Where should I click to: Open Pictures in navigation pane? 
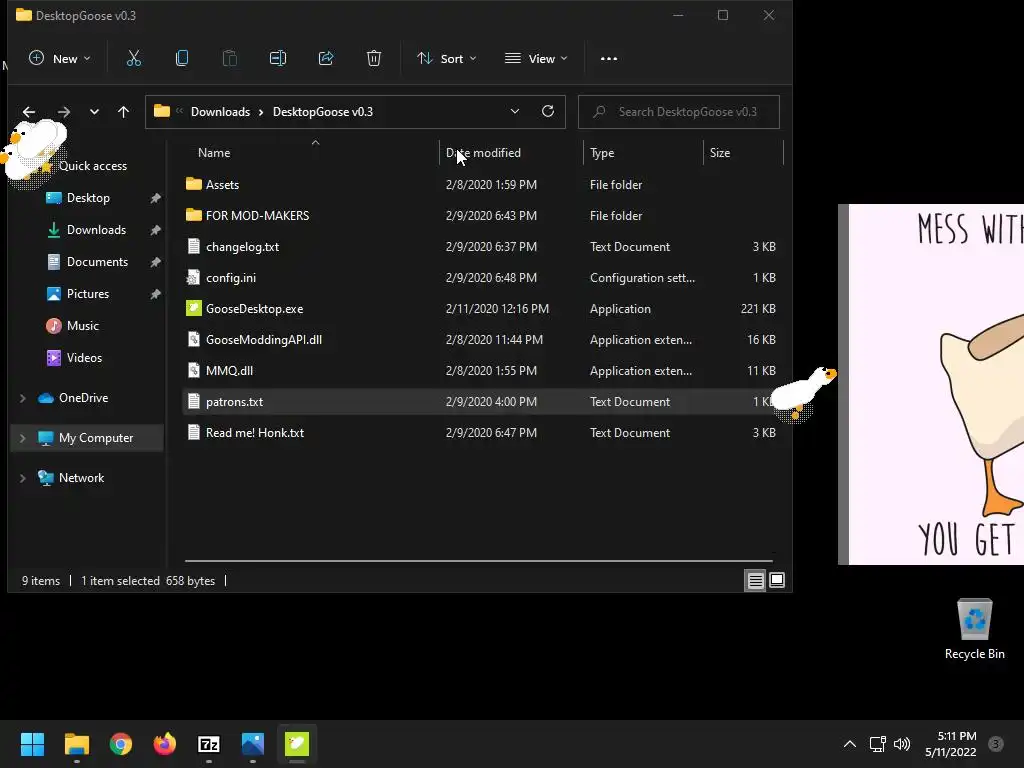point(88,294)
